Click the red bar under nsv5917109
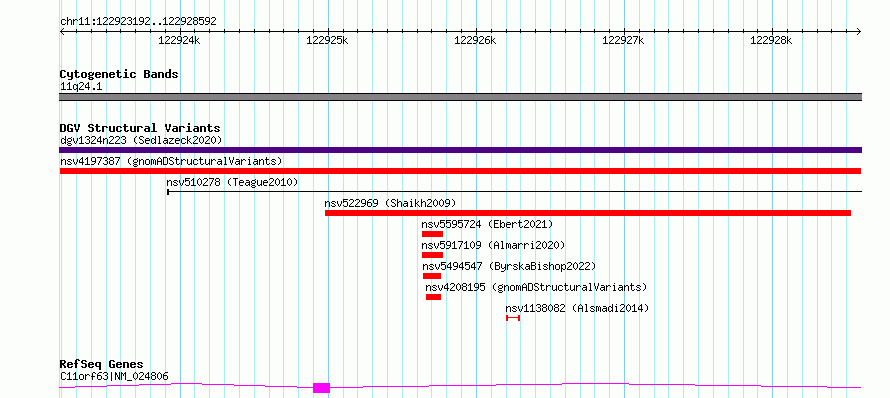The height and width of the screenshot is (398, 890). click(x=432, y=255)
